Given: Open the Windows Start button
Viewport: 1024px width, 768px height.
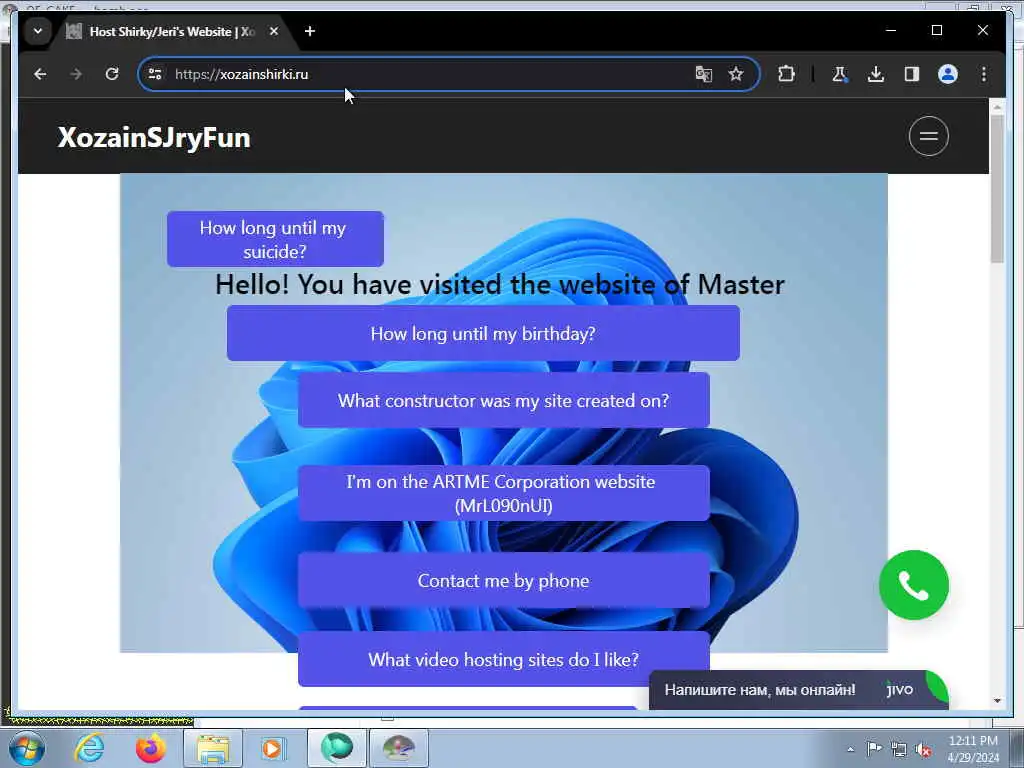Looking at the screenshot, I should click(x=26, y=748).
